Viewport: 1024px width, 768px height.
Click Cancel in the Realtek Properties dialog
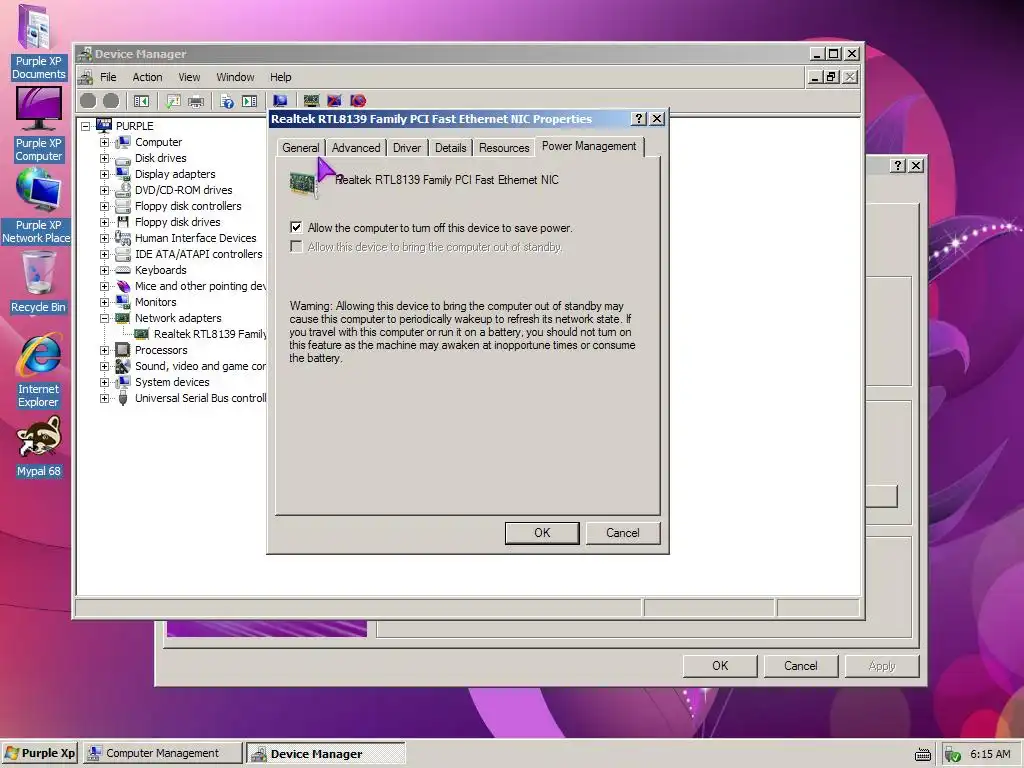point(622,533)
